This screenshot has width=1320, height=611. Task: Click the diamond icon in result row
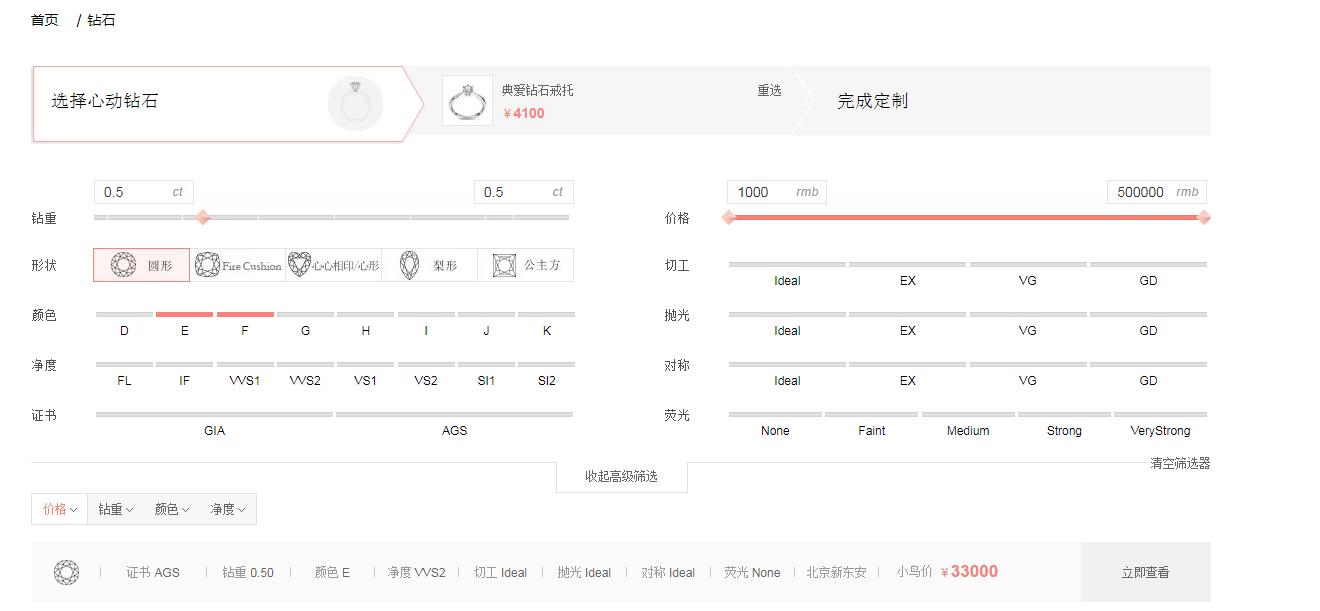[x=66, y=572]
